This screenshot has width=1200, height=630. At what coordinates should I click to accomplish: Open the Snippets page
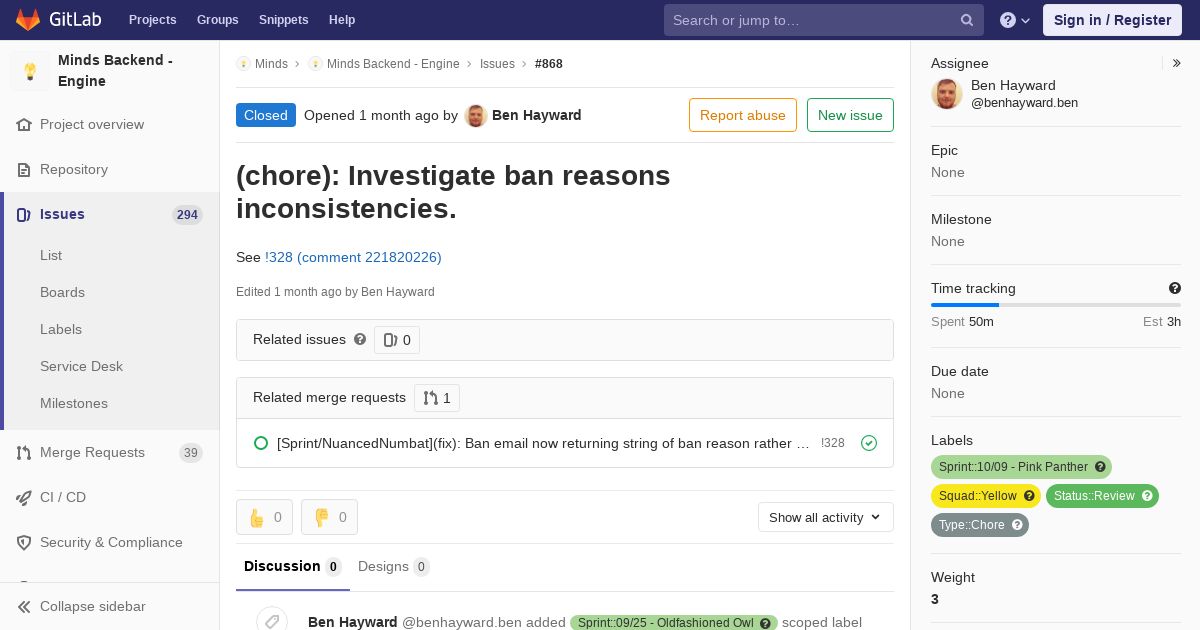pos(283,20)
